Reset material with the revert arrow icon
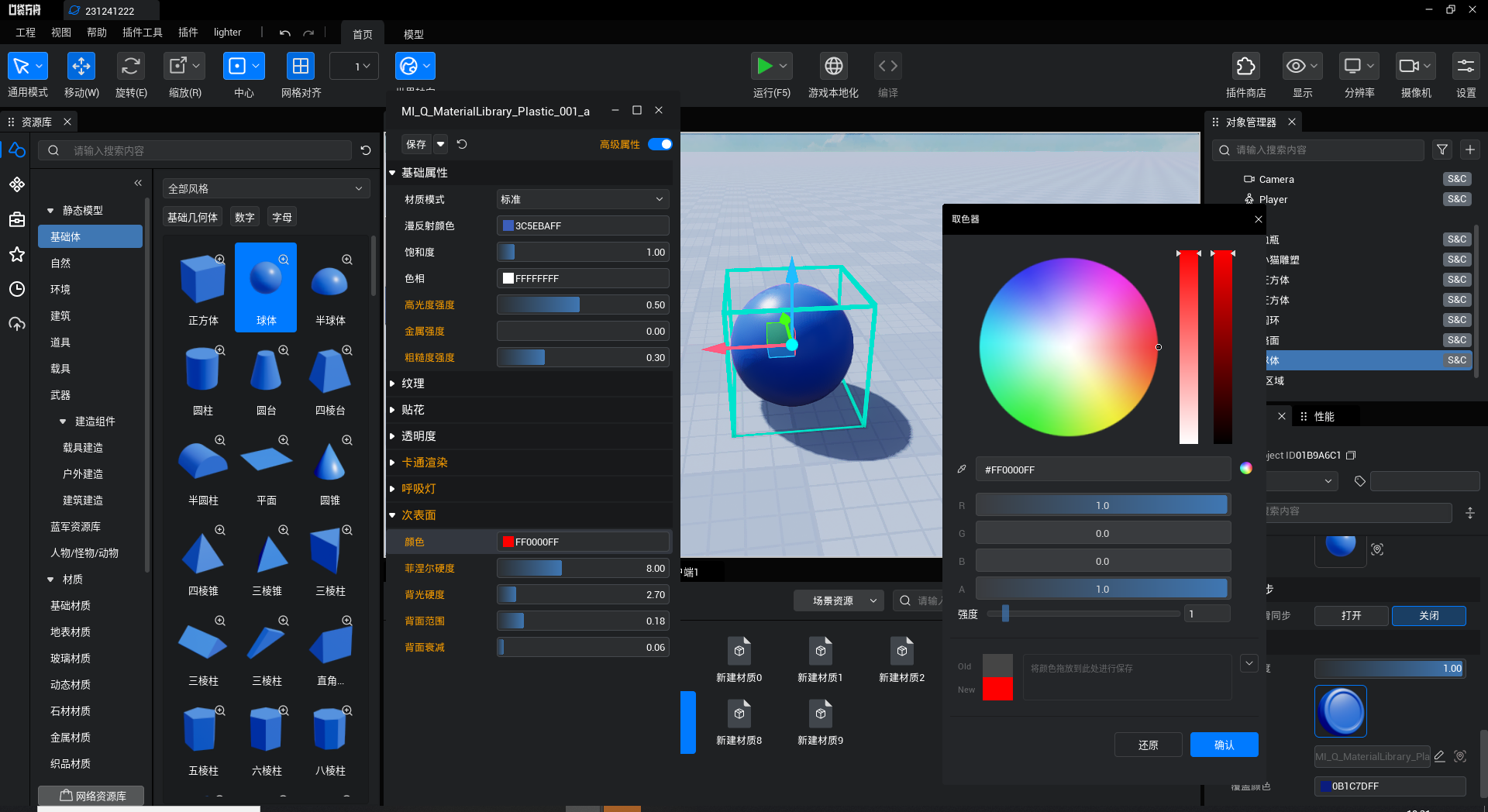Screen dimensions: 1488x812 pos(462,144)
